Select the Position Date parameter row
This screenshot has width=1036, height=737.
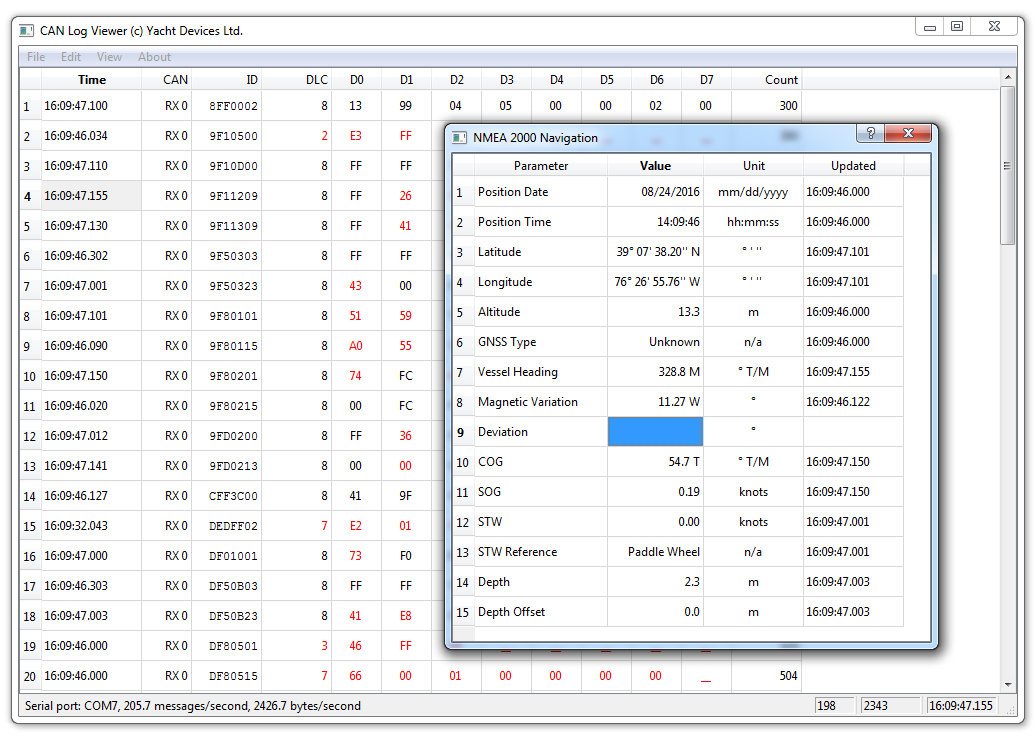point(540,192)
